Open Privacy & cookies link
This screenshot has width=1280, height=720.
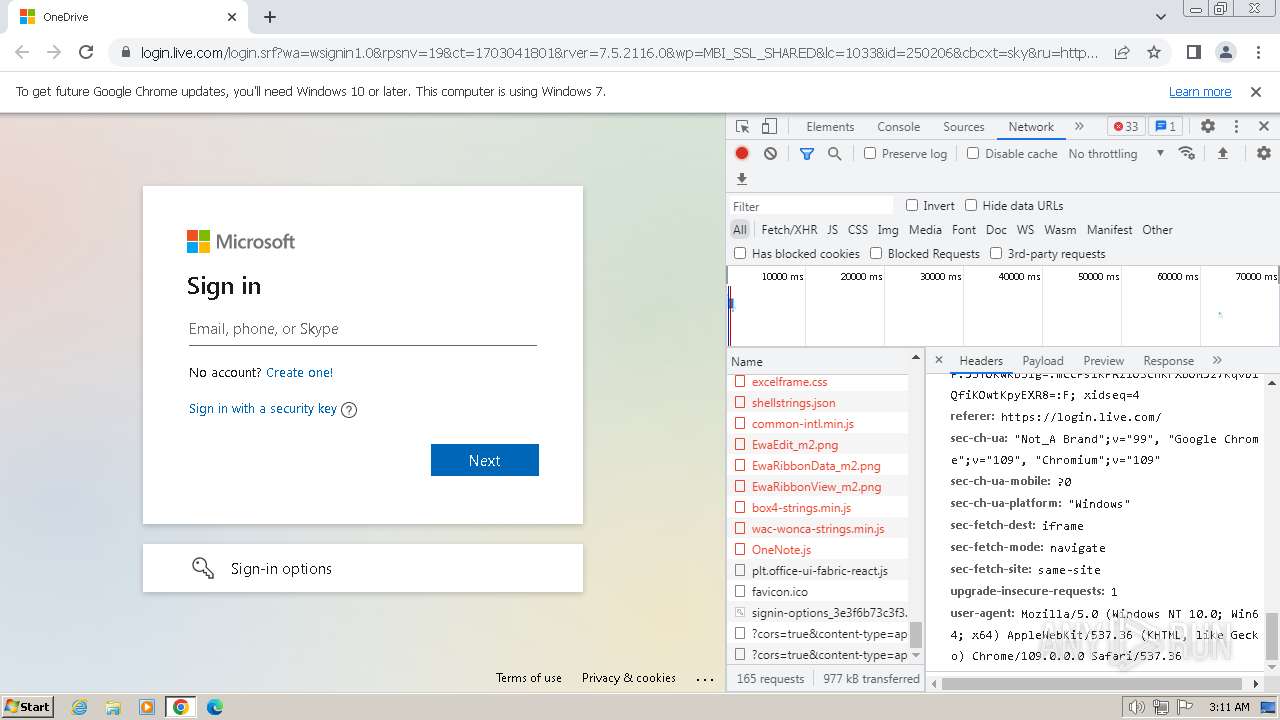(x=629, y=678)
